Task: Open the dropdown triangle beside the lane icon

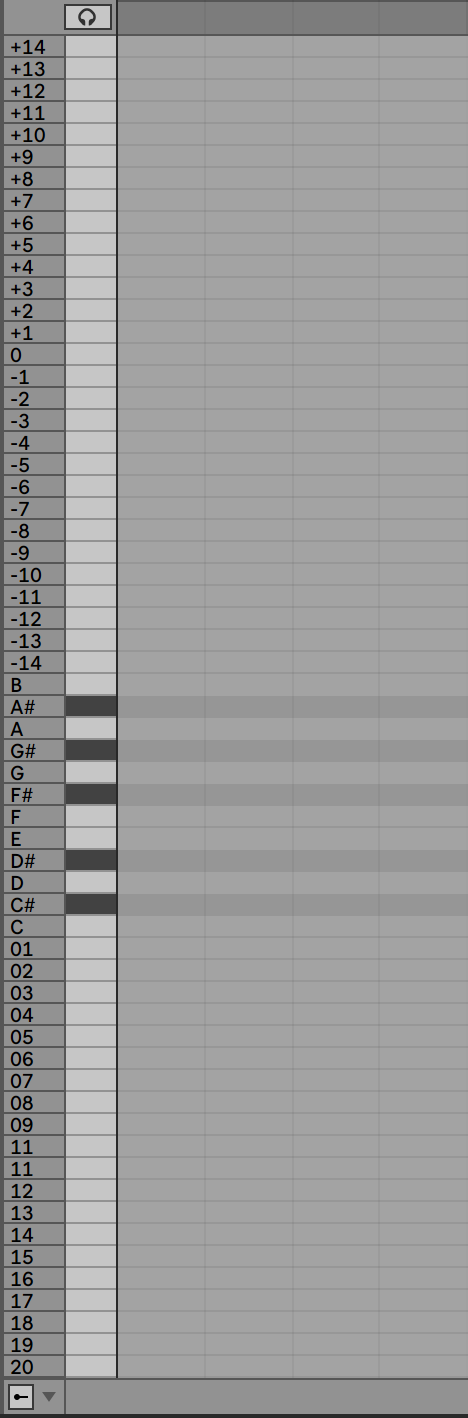Action: point(48,1395)
